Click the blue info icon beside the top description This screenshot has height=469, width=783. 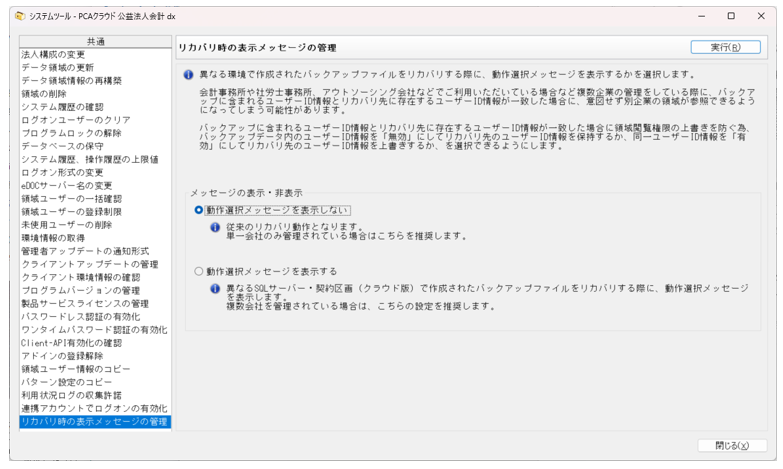189,73
